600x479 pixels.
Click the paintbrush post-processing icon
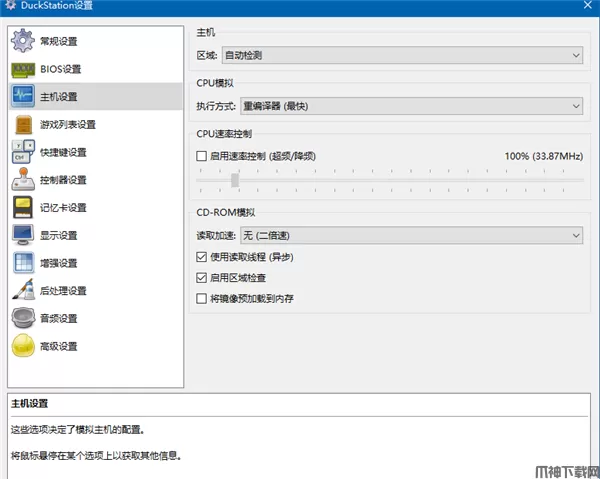23,290
